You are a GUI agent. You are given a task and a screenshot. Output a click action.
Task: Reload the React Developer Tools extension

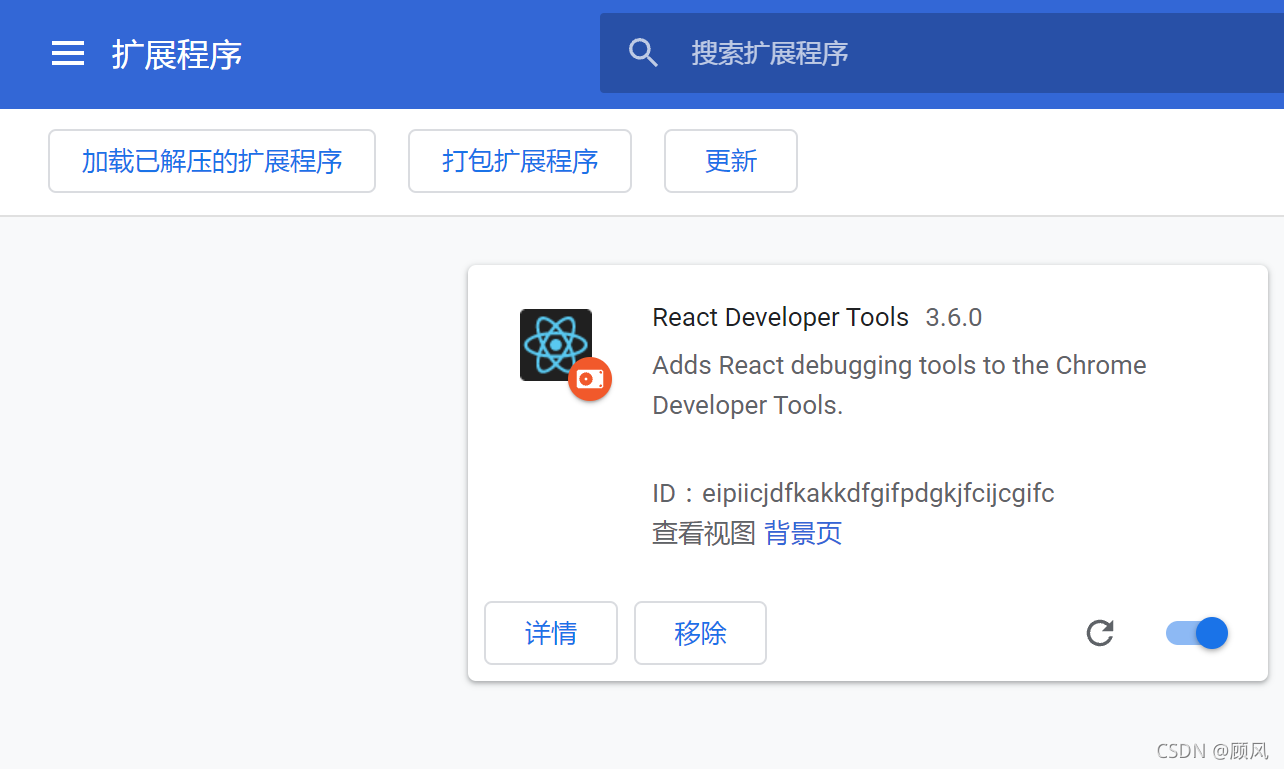click(1100, 633)
